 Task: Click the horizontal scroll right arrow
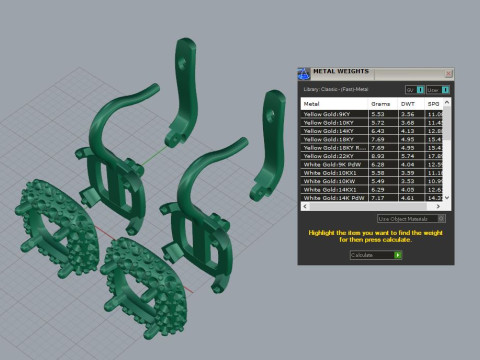(x=438, y=206)
